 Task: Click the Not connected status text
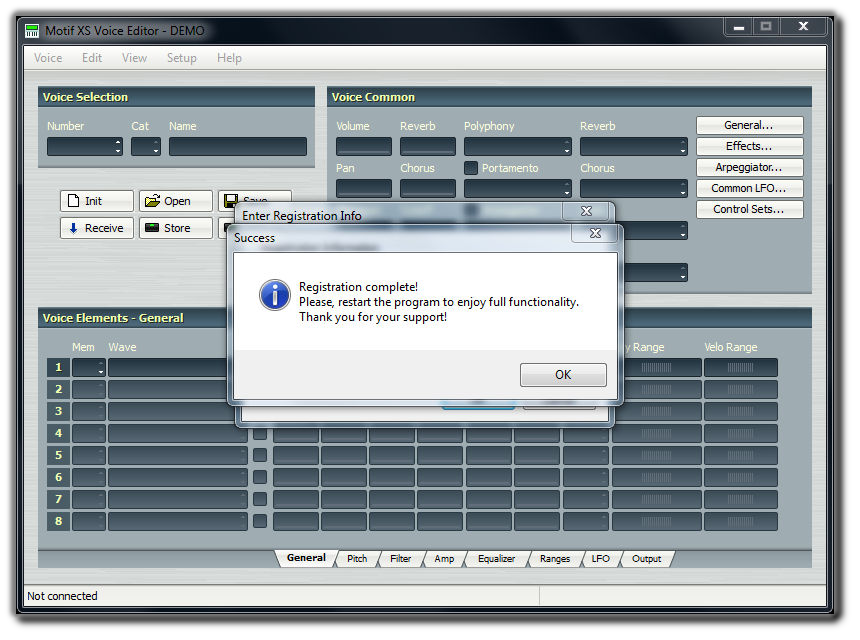(62, 596)
